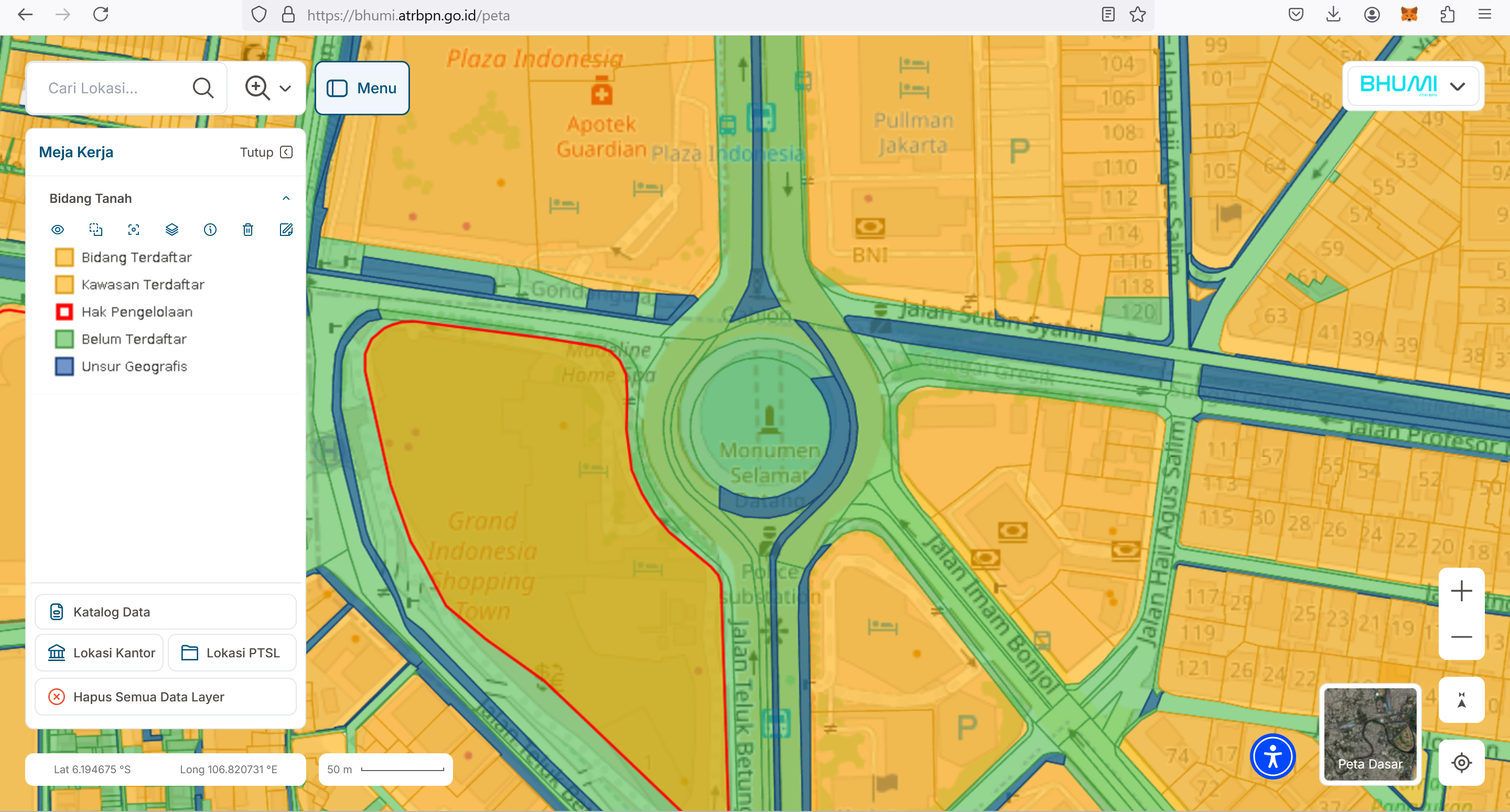Open the extensions puzzle icon
The width and height of the screenshot is (1510, 812).
(1447, 15)
